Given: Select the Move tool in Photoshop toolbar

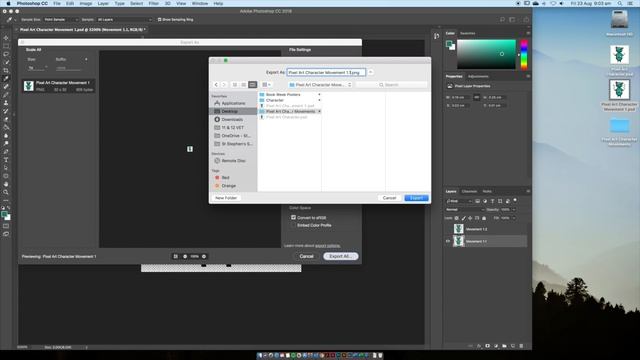Looking at the screenshot, I should point(6,38).
